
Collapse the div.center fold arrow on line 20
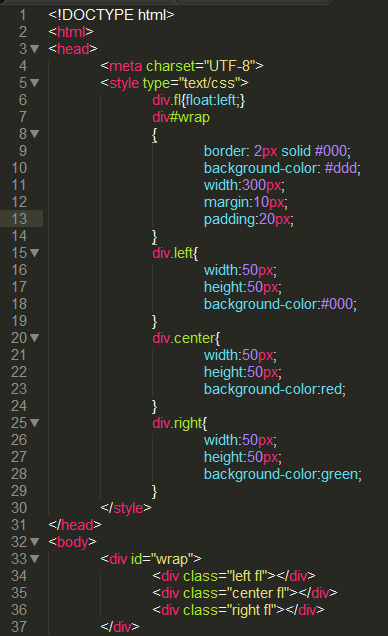(35, 338)
